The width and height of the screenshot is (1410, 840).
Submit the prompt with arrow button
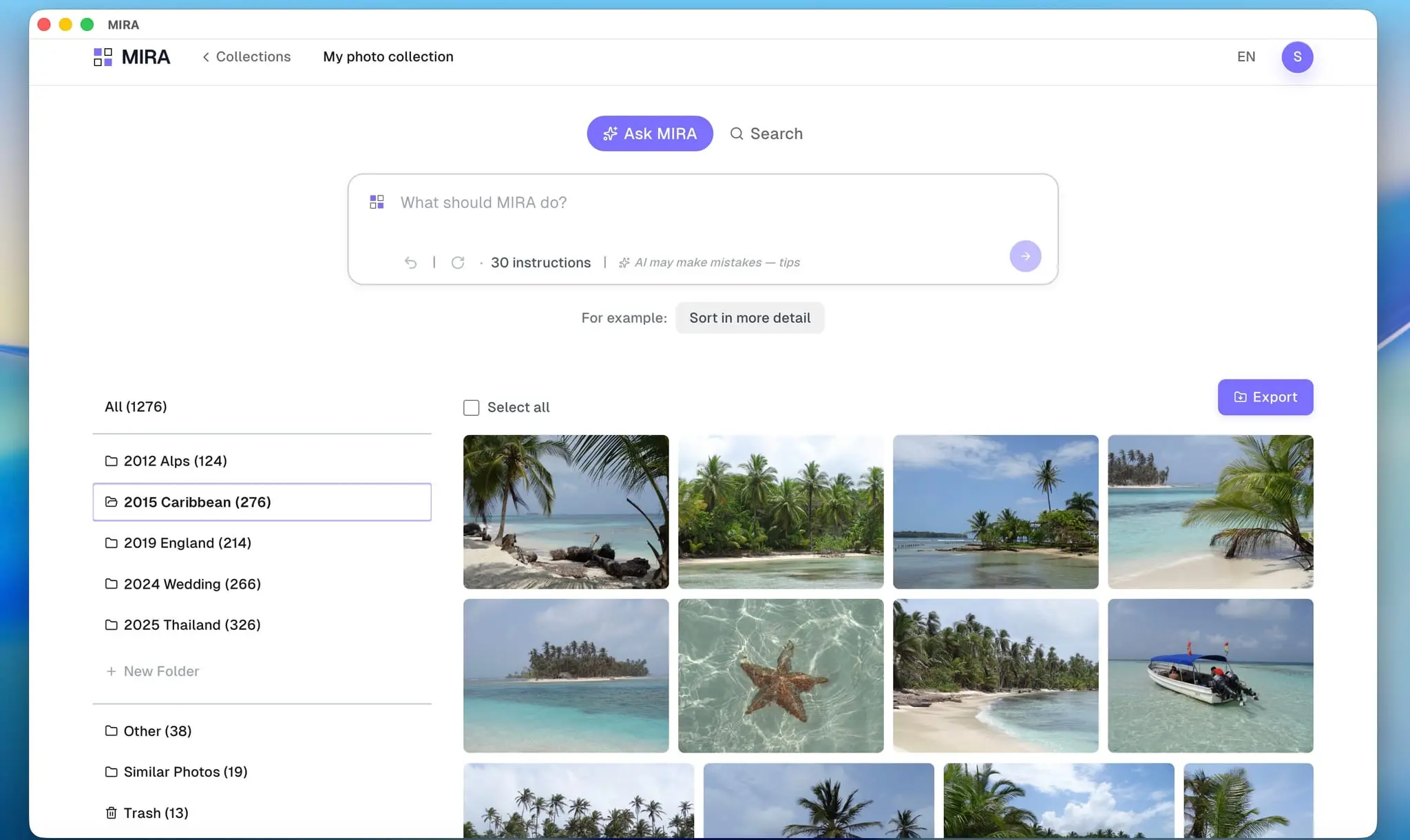1025,256
